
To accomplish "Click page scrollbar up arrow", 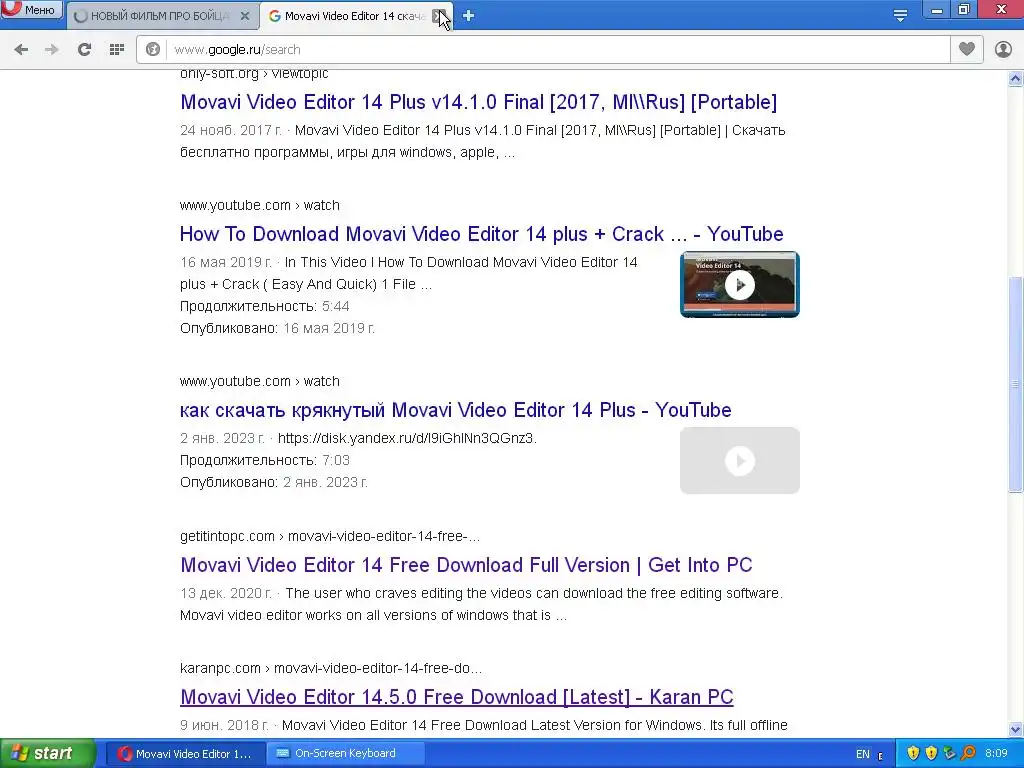I will click(1016, 78).
